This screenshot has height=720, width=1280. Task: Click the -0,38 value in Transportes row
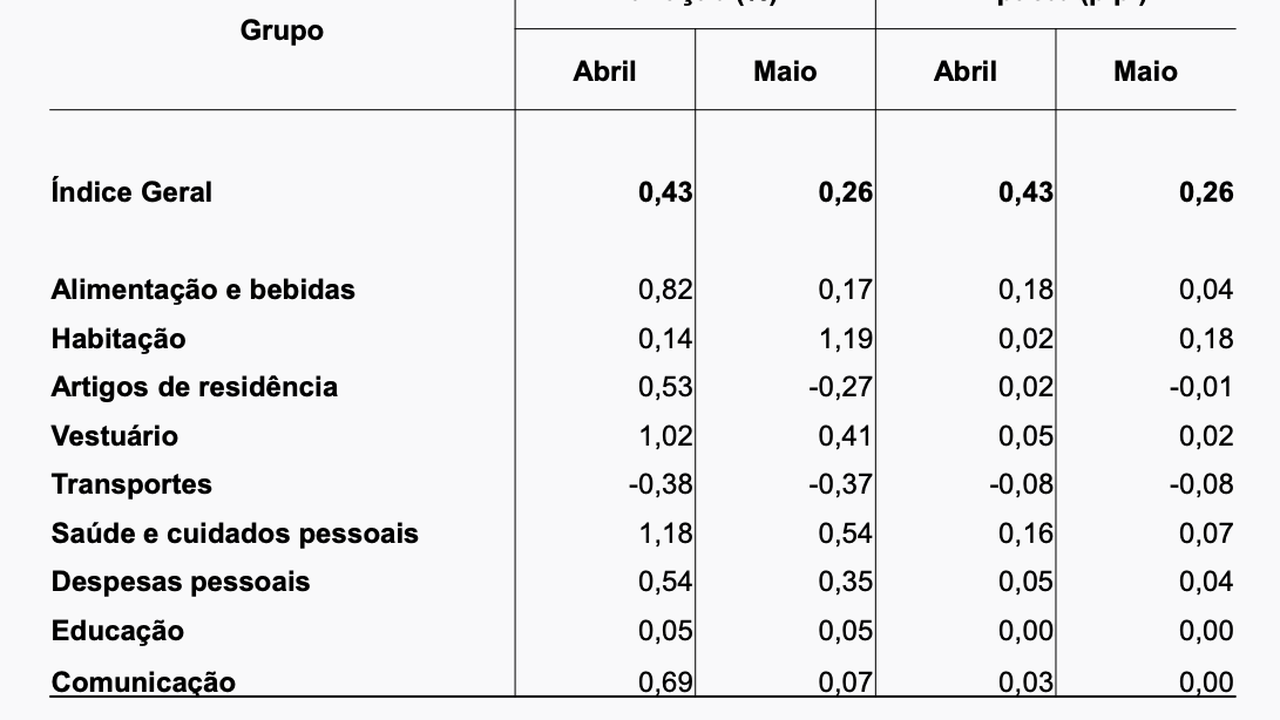click(x=660, y=485)
